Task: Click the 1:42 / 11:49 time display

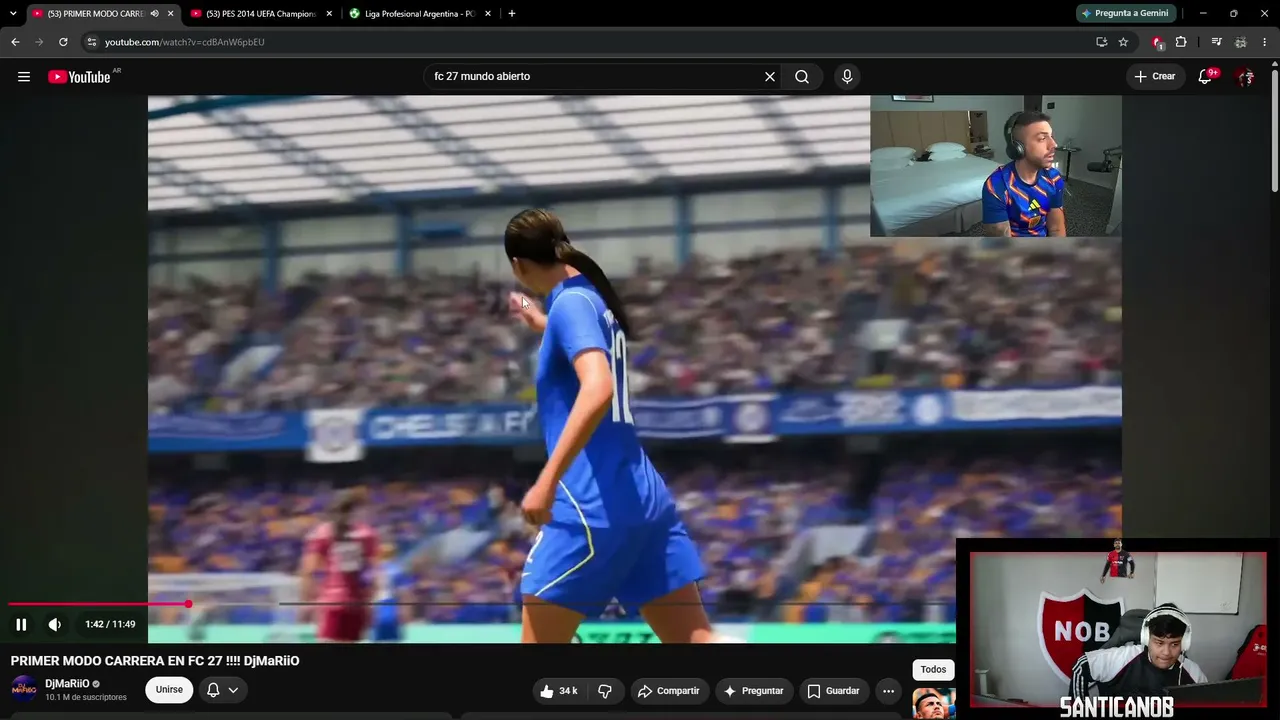Action: [x=110, y=624]
